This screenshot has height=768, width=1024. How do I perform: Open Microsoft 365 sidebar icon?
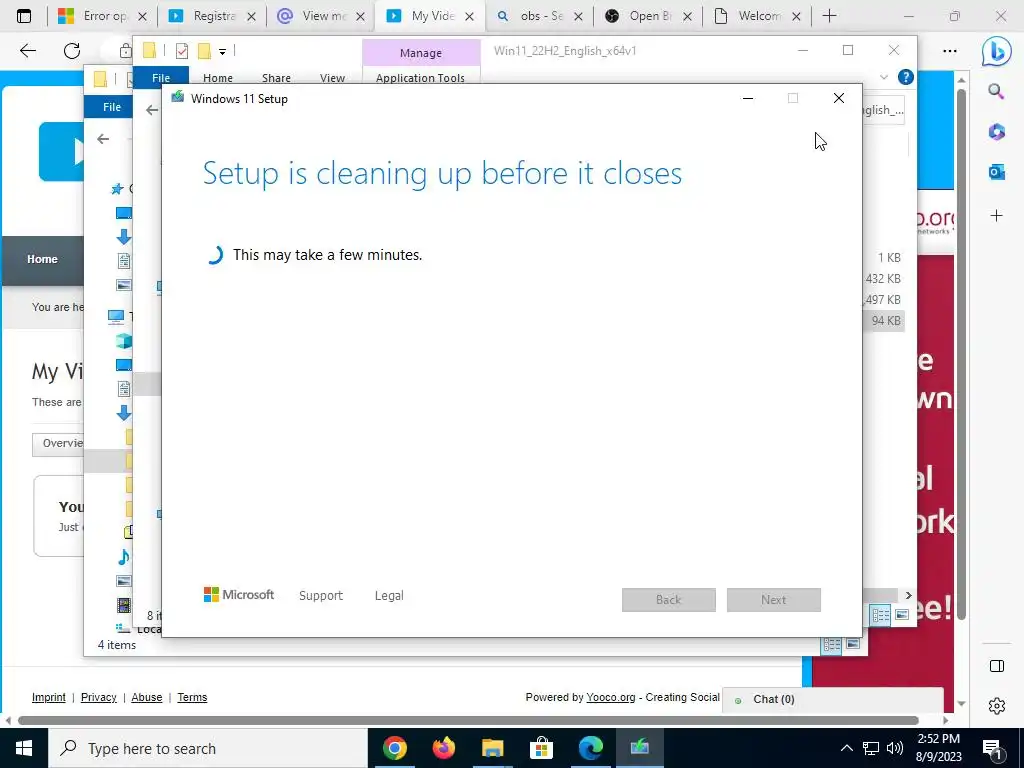click(x=996, y=132)
